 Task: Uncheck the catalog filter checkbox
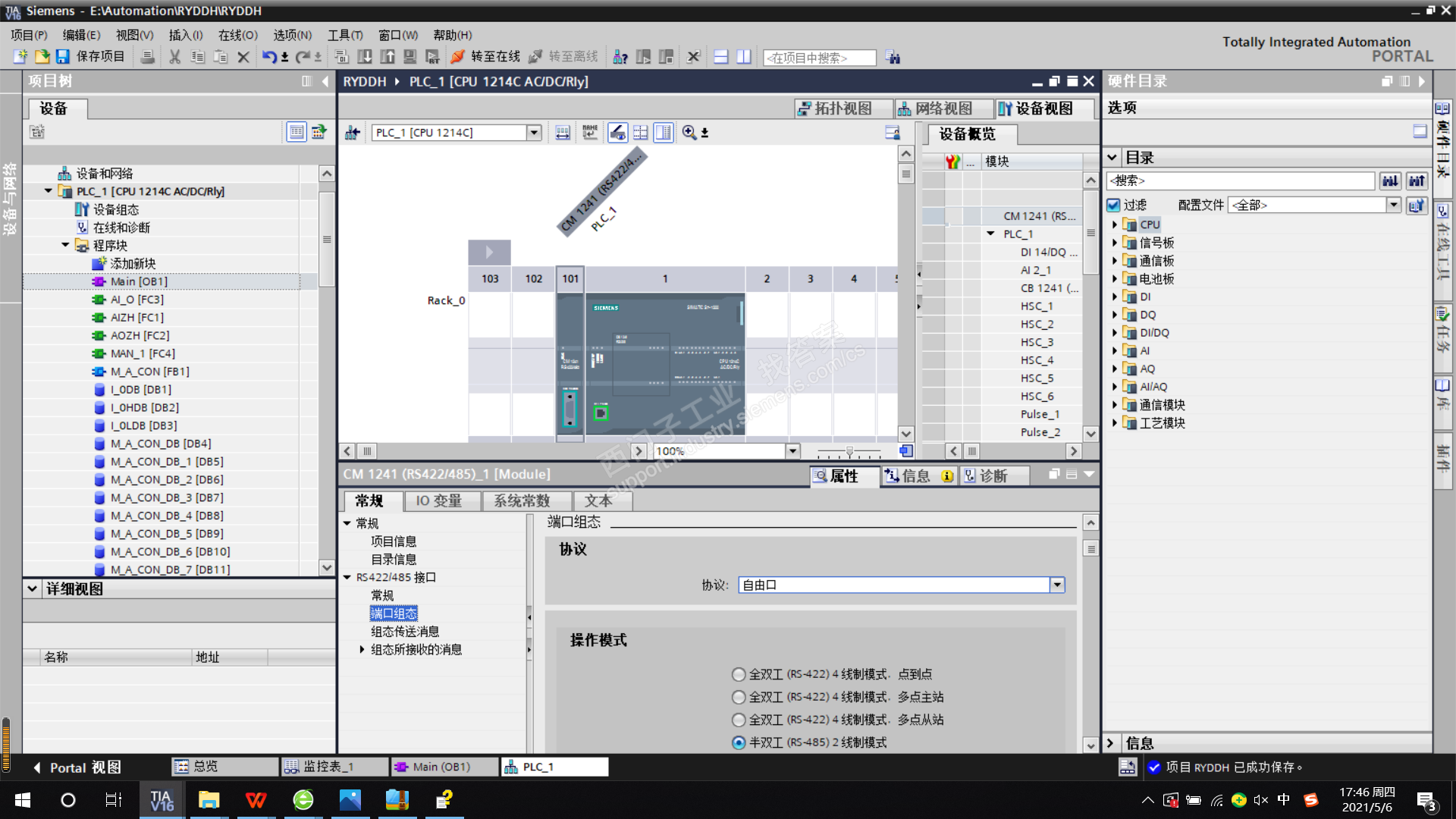1113,205
